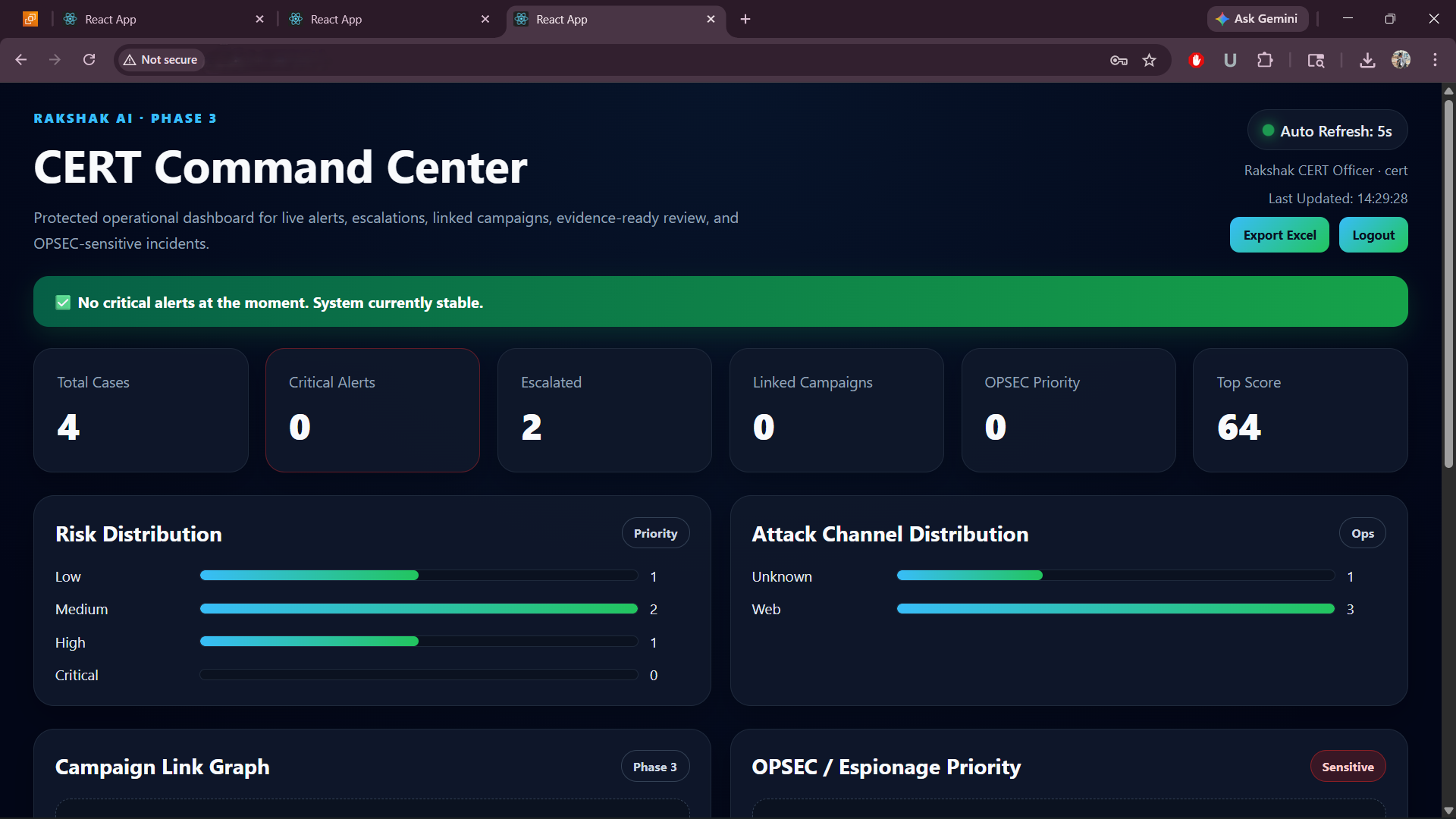Click the OPSEC / Espionage Priority heading
This screenshot has width=1456, height=819.
coord(886,767)
